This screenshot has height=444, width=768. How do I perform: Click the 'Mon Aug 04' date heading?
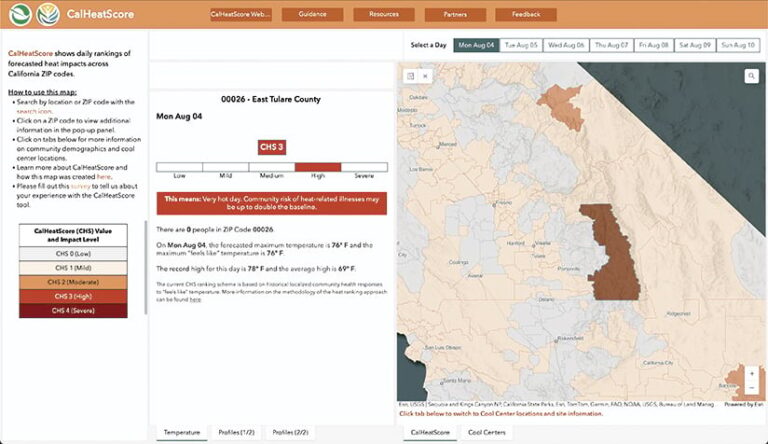[x=179, y=117]
